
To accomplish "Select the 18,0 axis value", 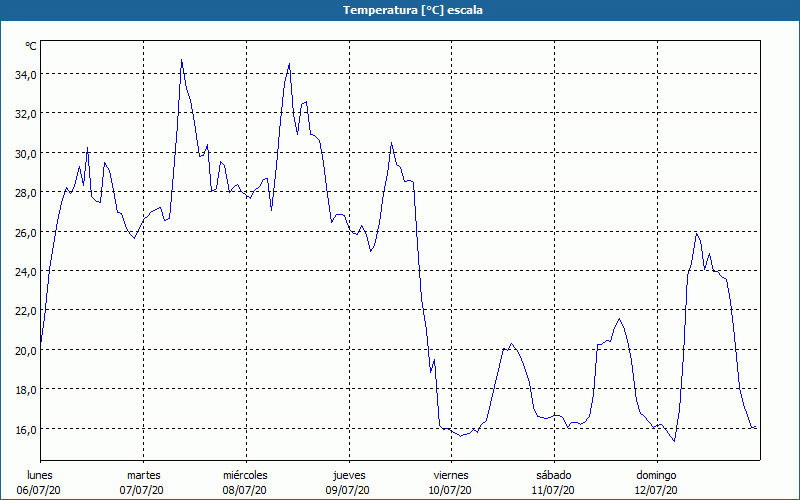I will tap(26, 390).
